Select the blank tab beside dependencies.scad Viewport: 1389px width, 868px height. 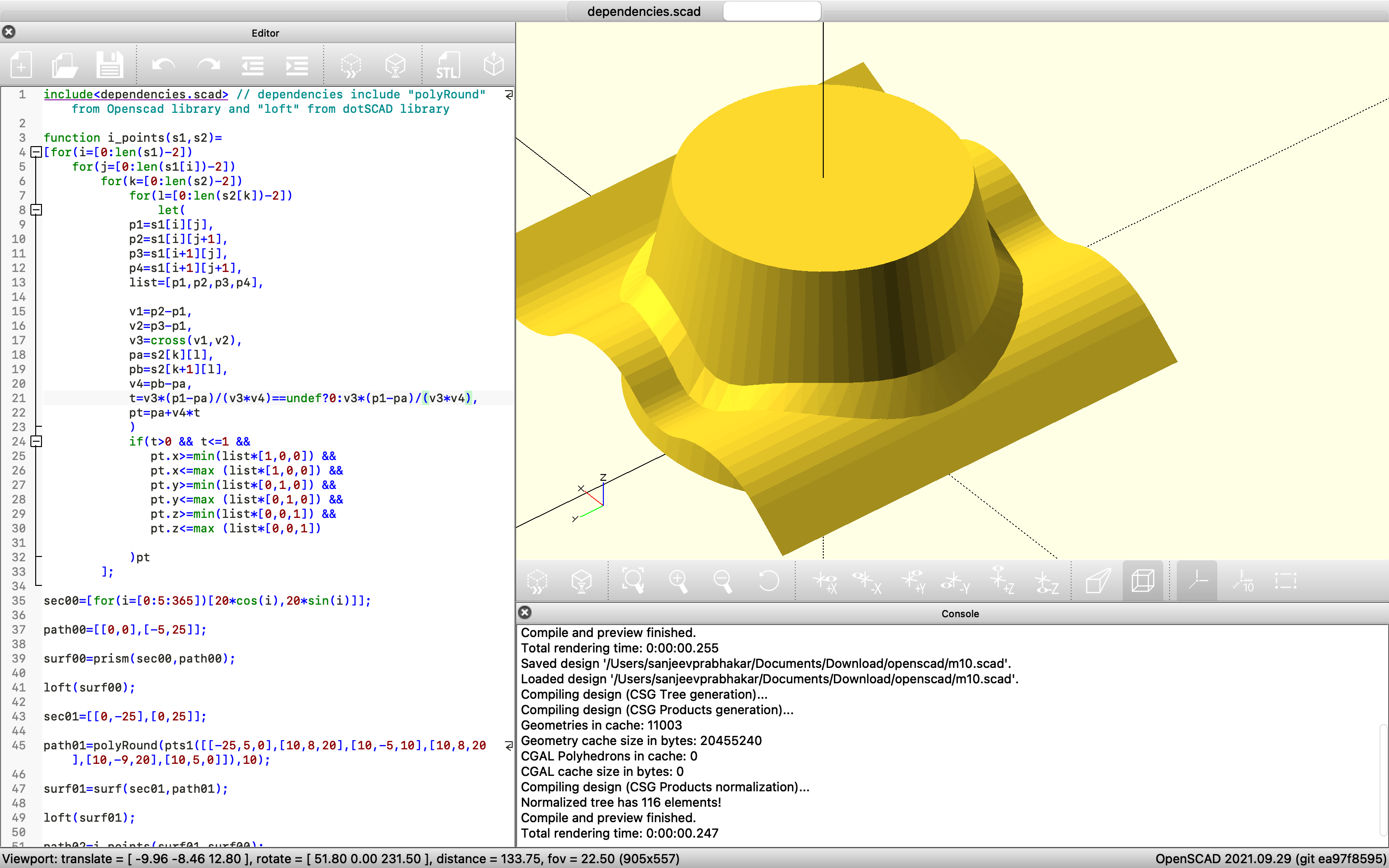(771, 12)
